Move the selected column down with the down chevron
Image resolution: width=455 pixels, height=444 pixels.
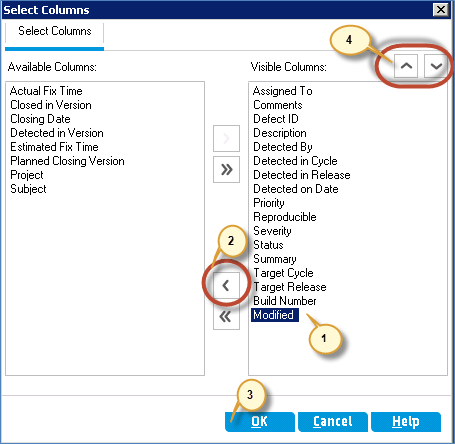[x=436, y=66]
